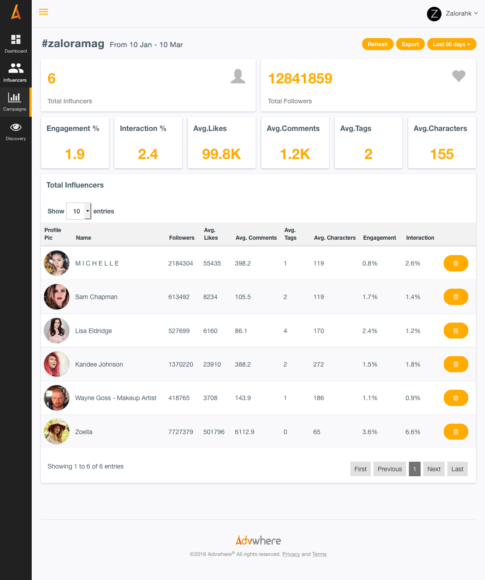485x580 pixels.
Task: Open Campaigns section in sidebar
Action: pyautogui.click(x=16, y=102)
